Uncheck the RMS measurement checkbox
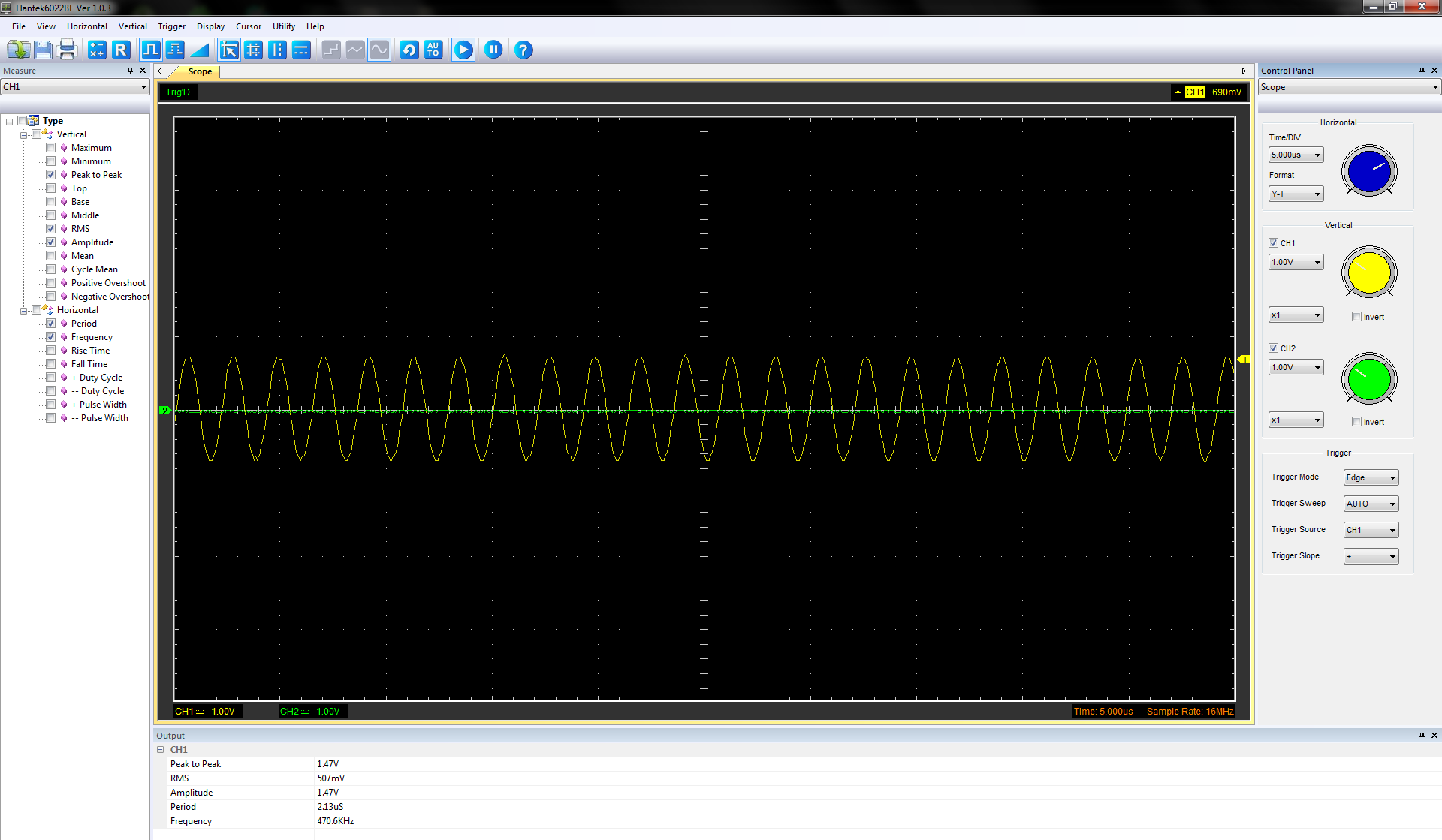The height and width of the screenshot is (840, 1442). [x=51, y=229]
